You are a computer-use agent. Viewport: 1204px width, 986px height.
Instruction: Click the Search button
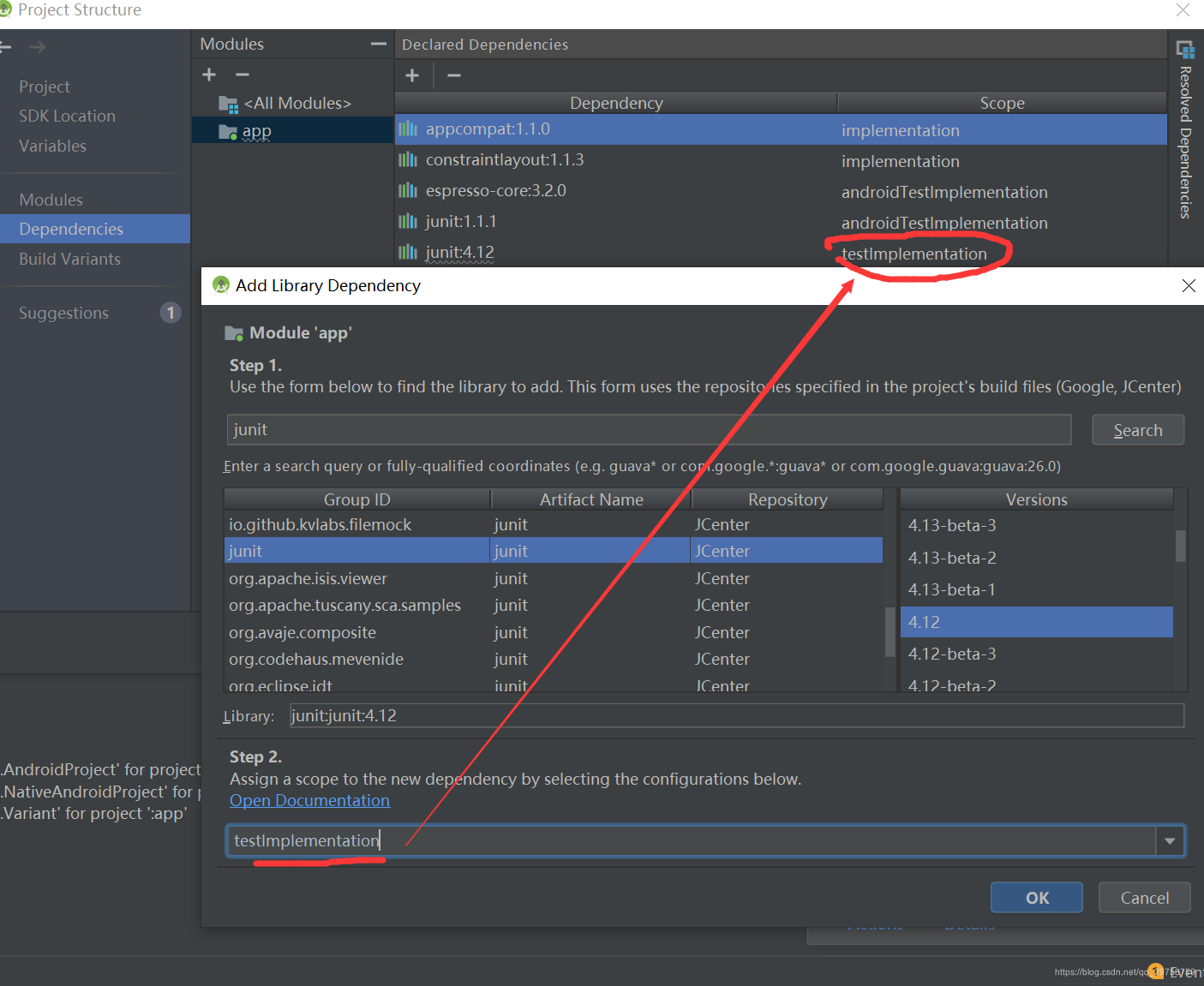coord(1138,430)
